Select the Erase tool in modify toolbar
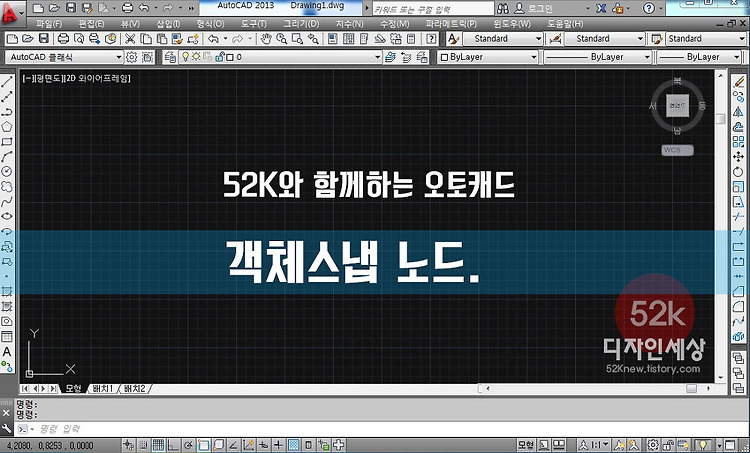The image size is (750, 453). coord(739,82)
